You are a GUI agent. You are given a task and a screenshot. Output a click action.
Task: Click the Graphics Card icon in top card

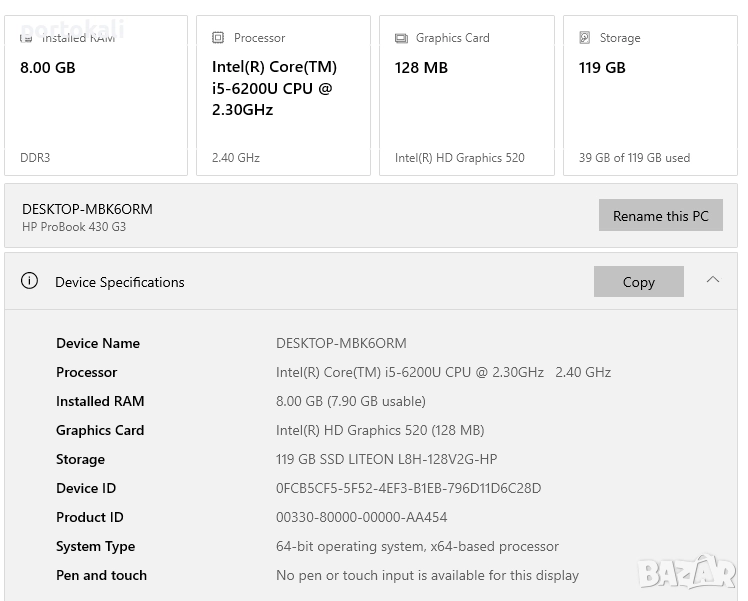(x=401, y=38)
